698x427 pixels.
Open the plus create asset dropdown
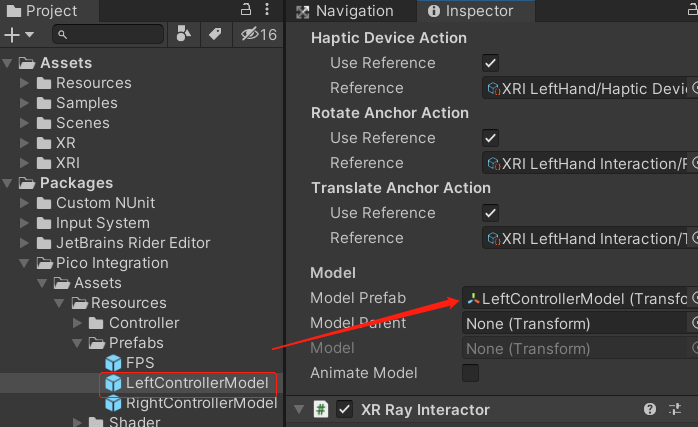(19, 34)
